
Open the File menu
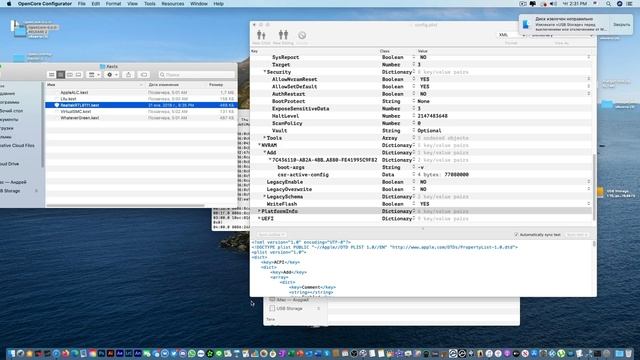[x=82, y=4]
